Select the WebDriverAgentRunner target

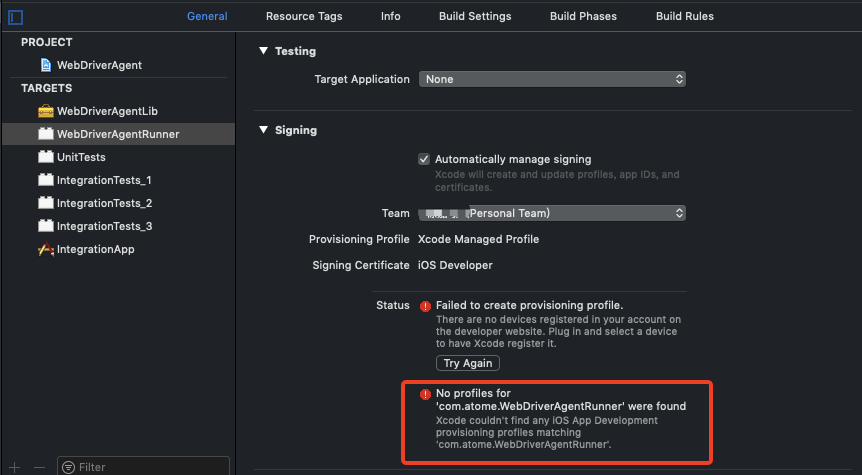coord(119,134)
